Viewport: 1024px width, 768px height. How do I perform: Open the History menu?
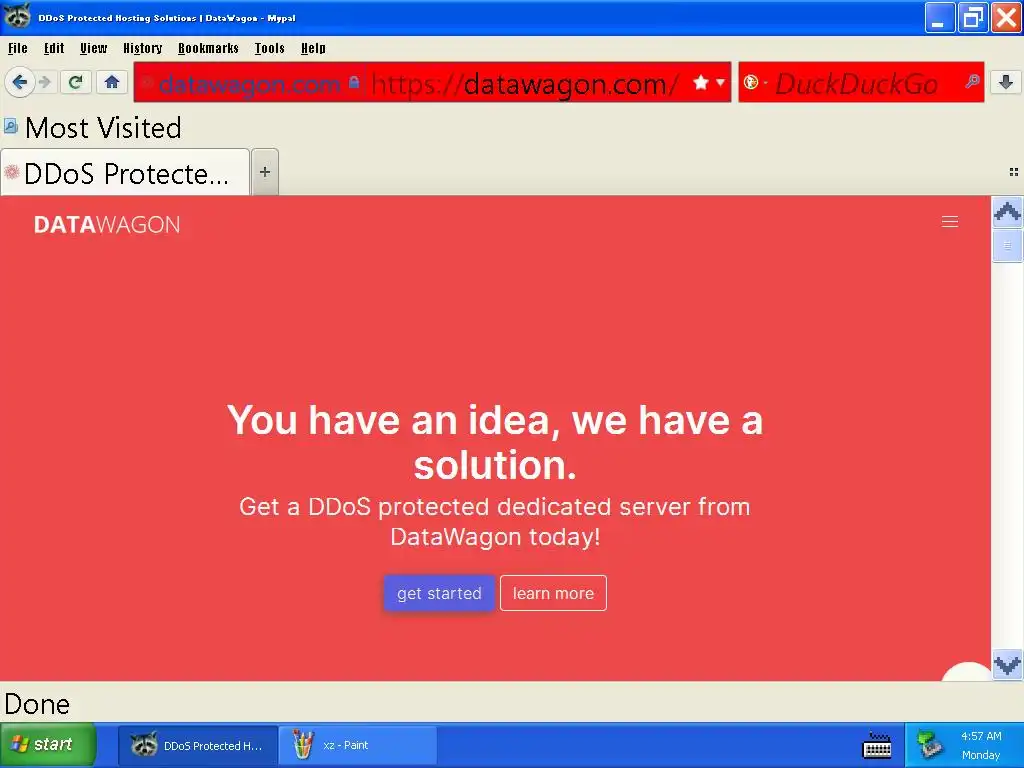(142, 48)
